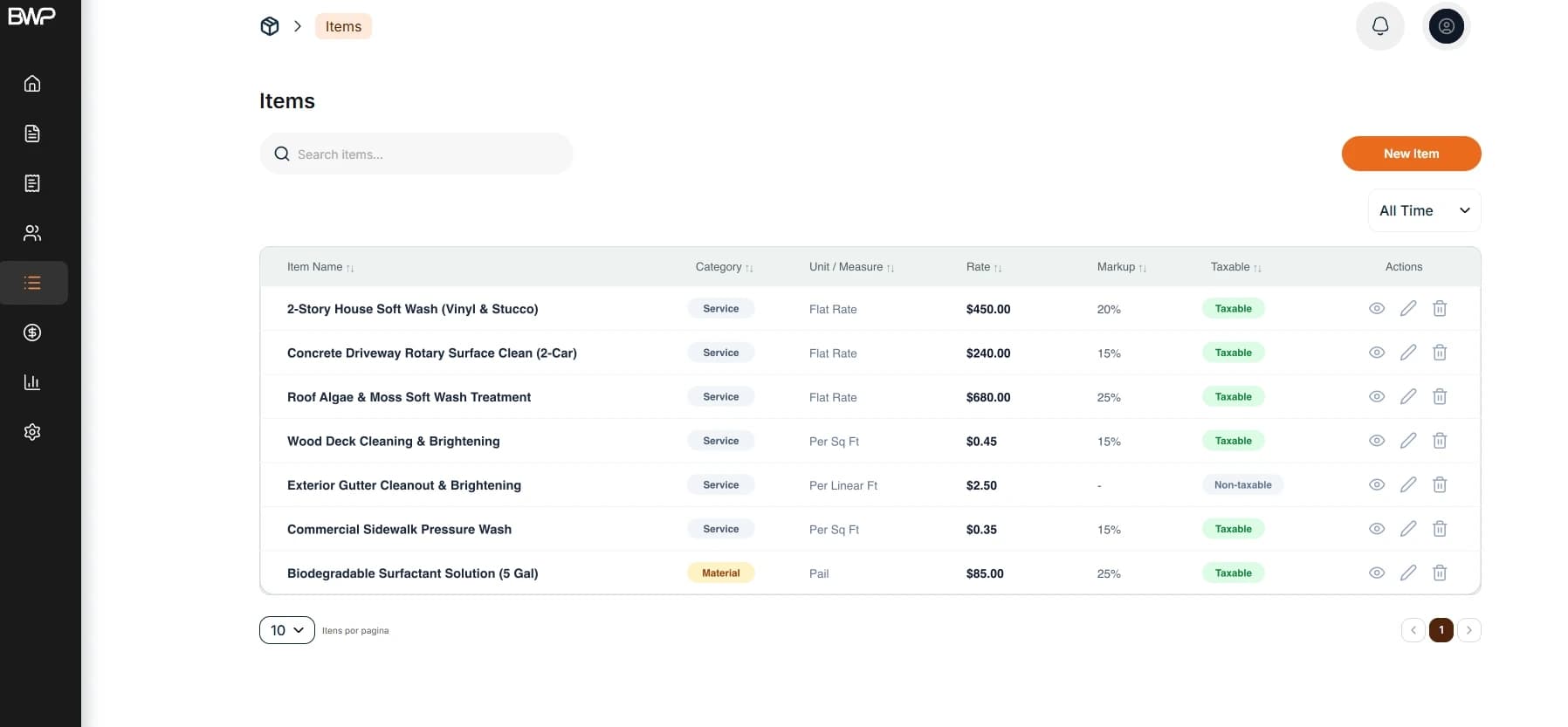Sort table by Item Name
Screen dimensions: 1568x727
tap(320, 267)
